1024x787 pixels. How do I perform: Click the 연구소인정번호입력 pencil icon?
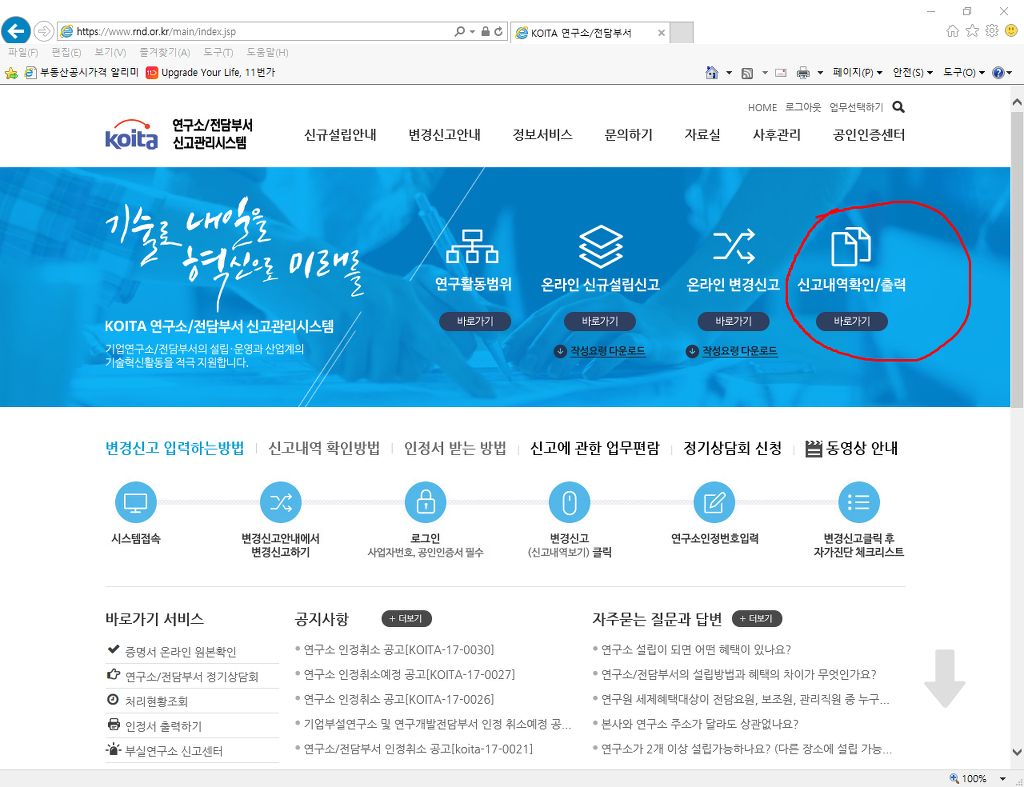click(714, 502)
